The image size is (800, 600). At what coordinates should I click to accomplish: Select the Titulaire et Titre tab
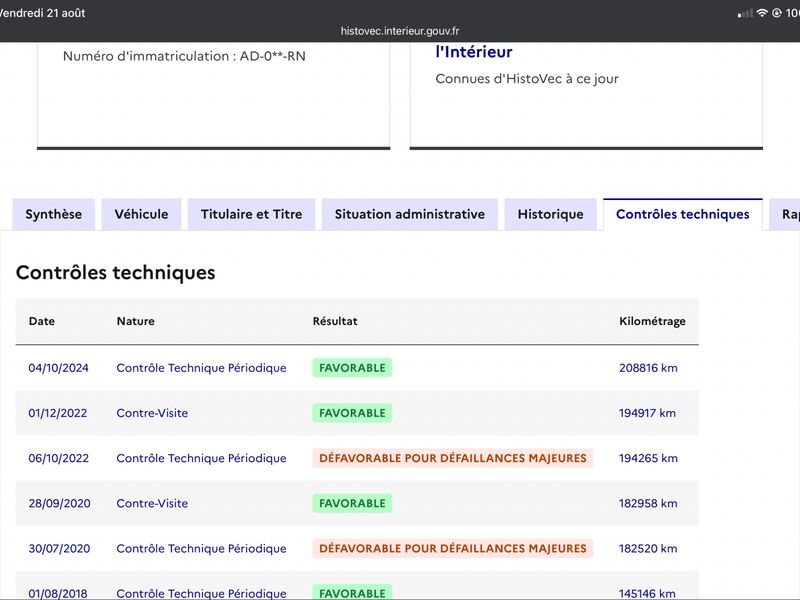[252, 214]
